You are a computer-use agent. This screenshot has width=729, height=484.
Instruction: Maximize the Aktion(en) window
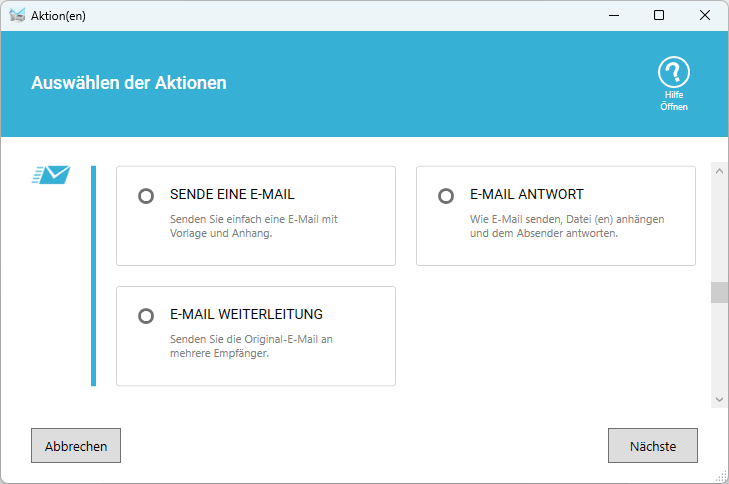click(658, 15)
